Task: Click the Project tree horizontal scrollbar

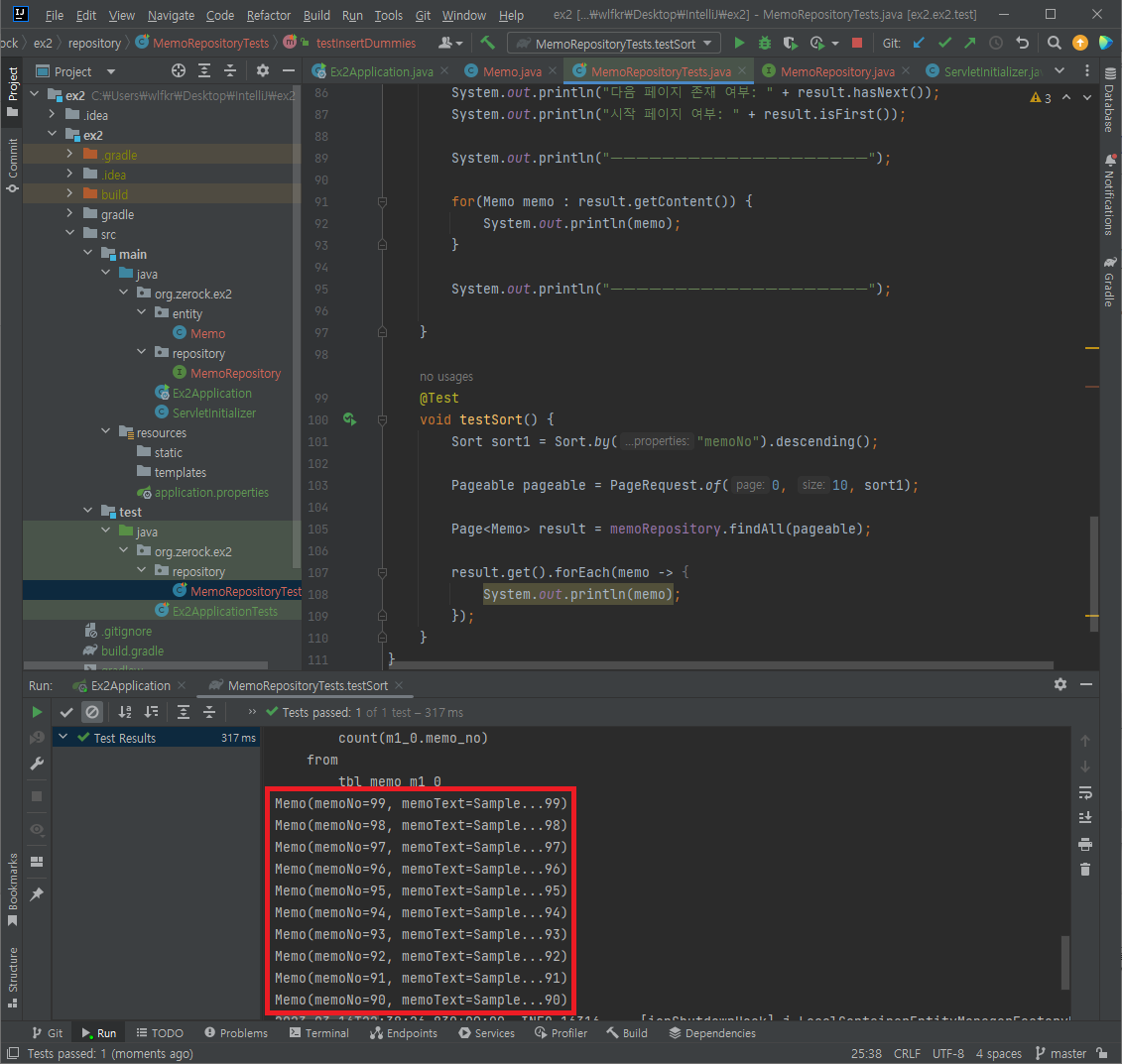Action: pos(146,665)
